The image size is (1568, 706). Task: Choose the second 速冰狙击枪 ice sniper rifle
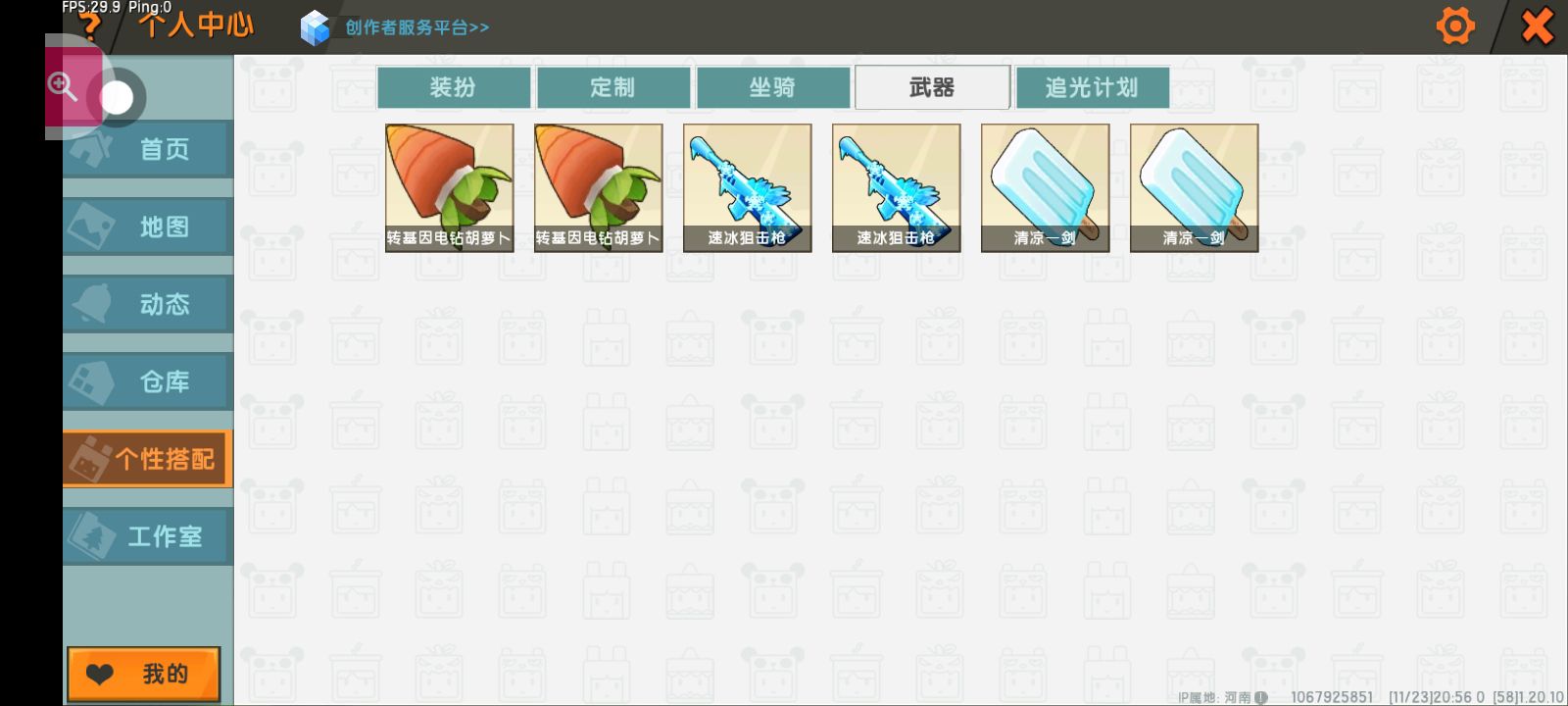coord(897,188)
